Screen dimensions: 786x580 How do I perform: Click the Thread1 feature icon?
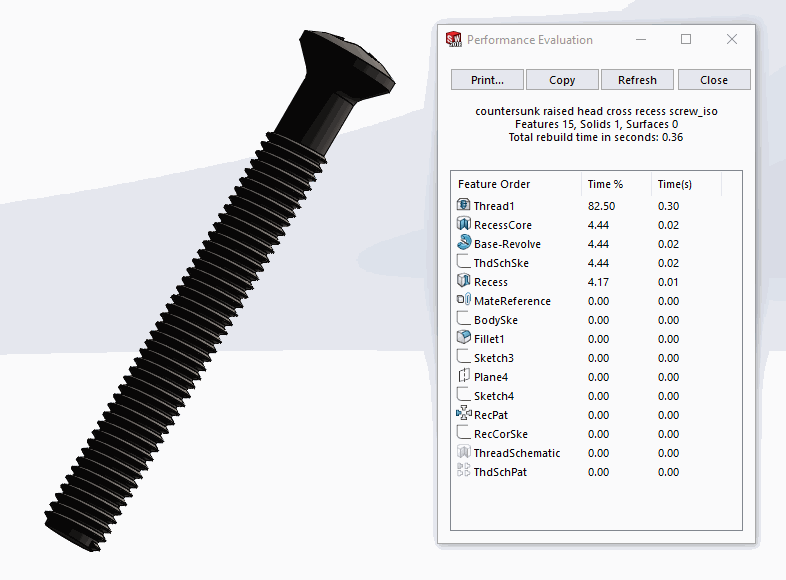[x=463, y=205]
